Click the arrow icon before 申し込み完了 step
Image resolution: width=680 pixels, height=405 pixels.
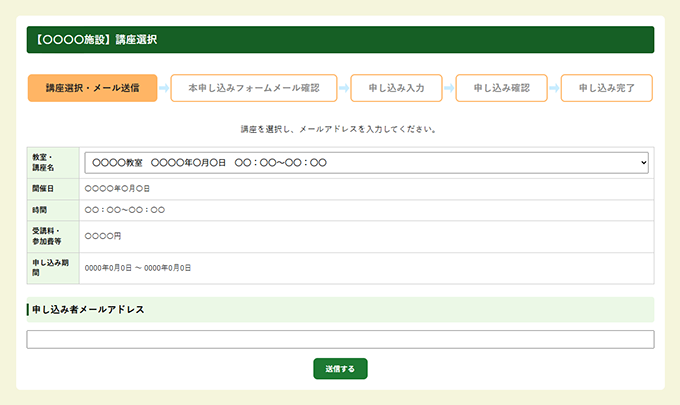click(554, 88)
